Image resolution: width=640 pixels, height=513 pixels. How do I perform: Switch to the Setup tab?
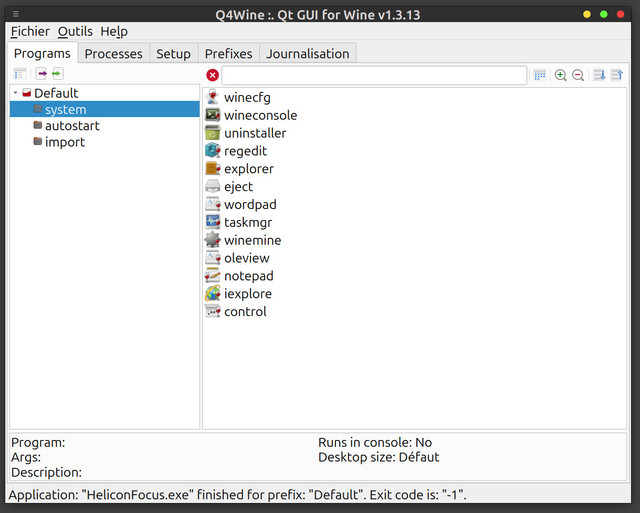[173, 53]
